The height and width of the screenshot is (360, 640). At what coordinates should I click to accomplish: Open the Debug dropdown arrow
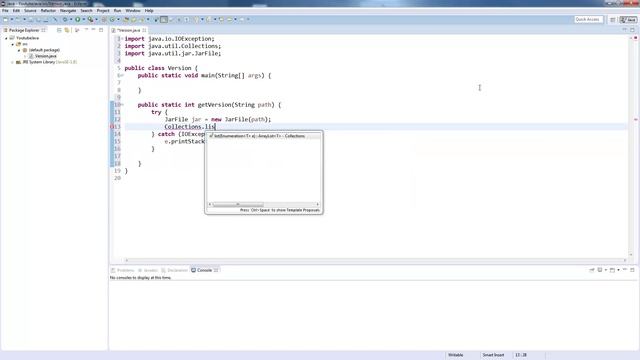pyautogui.click(x=71, y=20)
